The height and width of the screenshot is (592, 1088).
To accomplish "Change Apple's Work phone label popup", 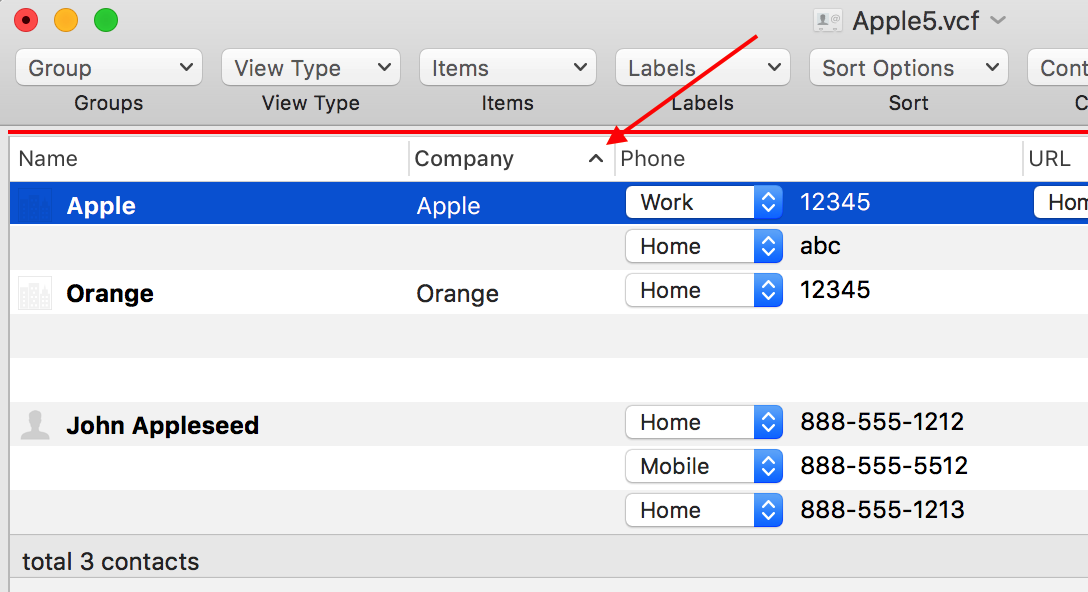I will (x=703, y=202).
